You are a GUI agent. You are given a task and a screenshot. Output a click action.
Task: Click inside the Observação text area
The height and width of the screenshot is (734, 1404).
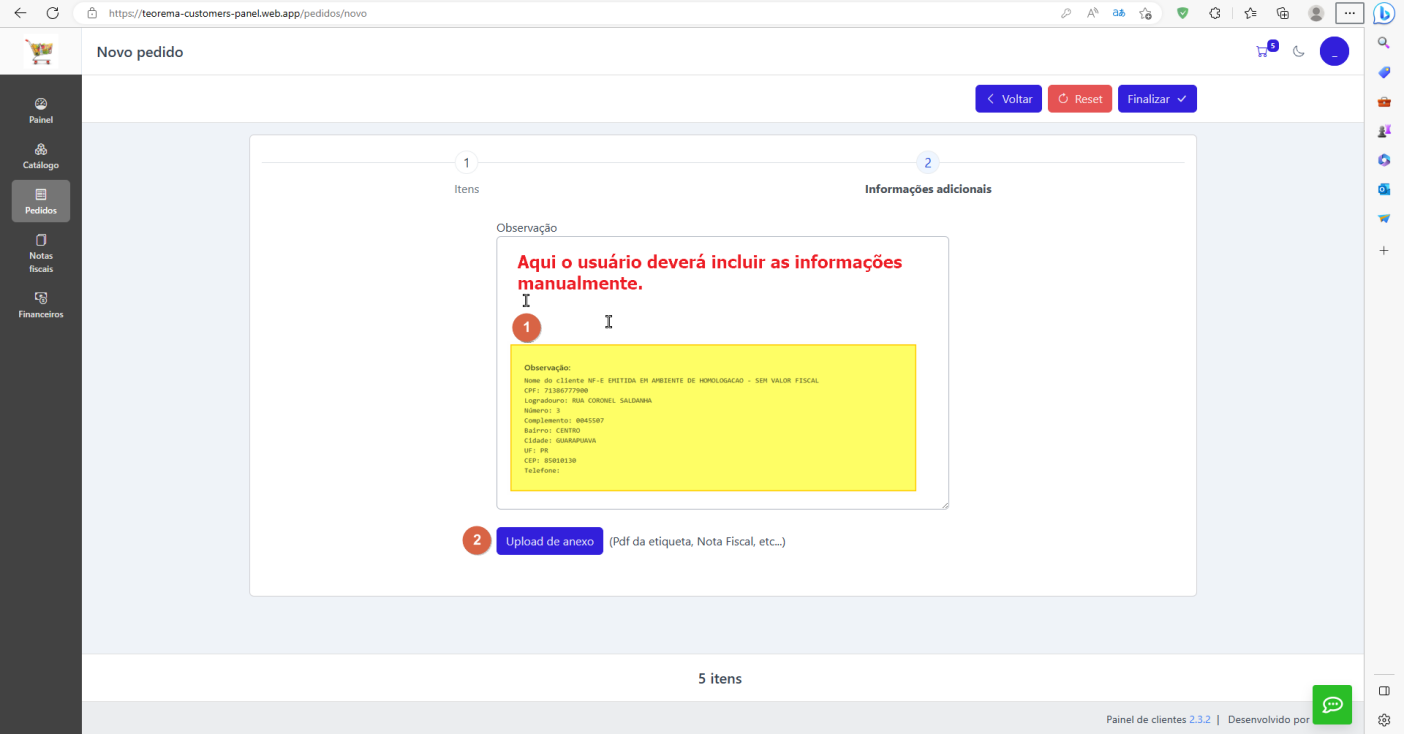(722, 373)
